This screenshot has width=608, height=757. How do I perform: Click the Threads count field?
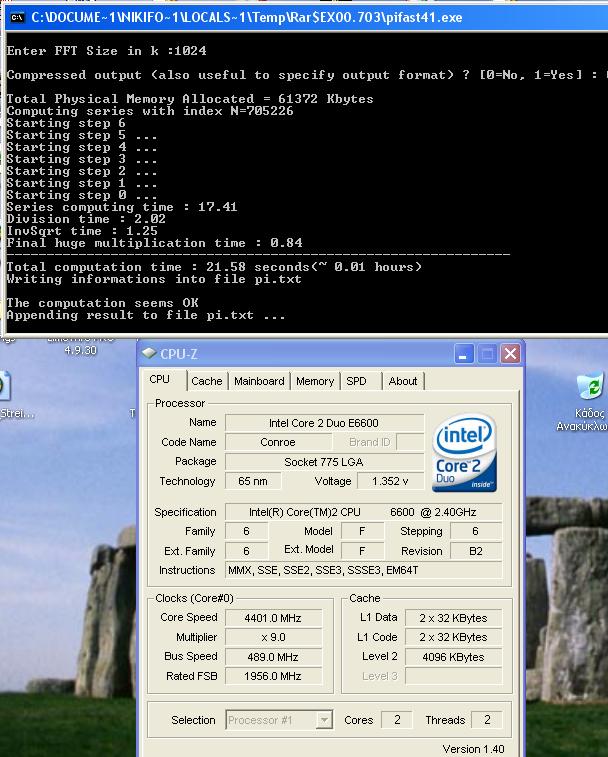[x=487, y=720]
